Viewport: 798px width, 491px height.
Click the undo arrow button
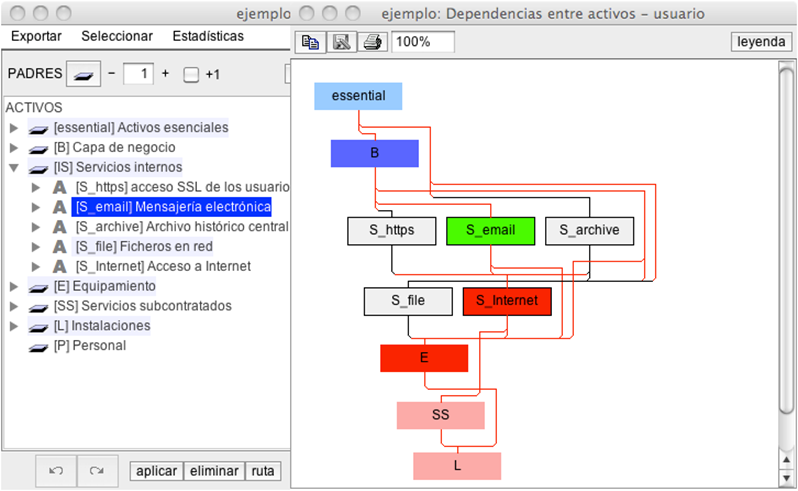[56, 471]
